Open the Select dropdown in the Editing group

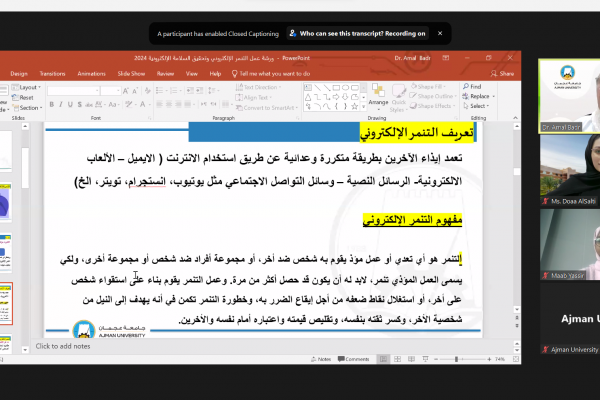[476, 106]
